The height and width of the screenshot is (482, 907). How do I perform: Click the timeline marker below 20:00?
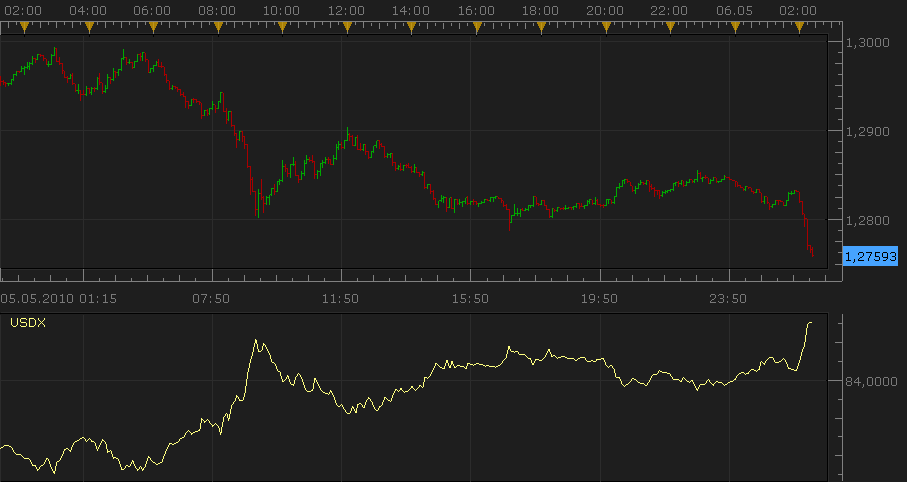click(x=606, y=27)
